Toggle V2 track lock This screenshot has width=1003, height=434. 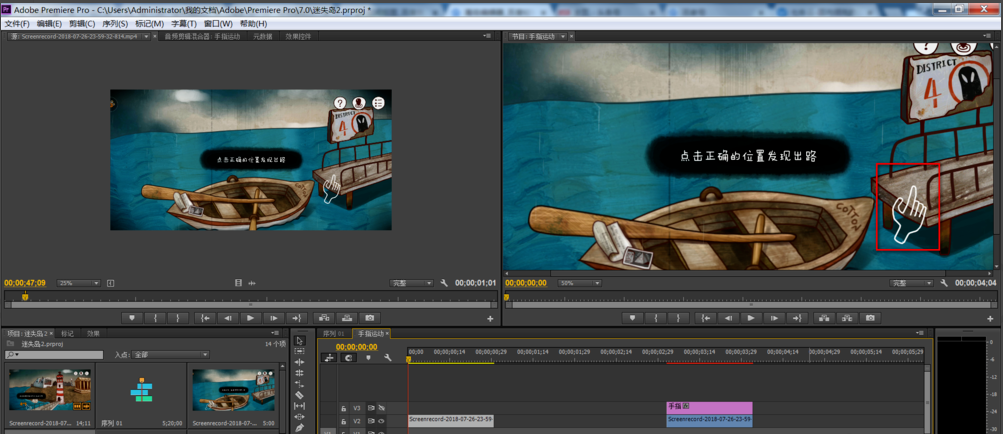click(x=343, y=421)
